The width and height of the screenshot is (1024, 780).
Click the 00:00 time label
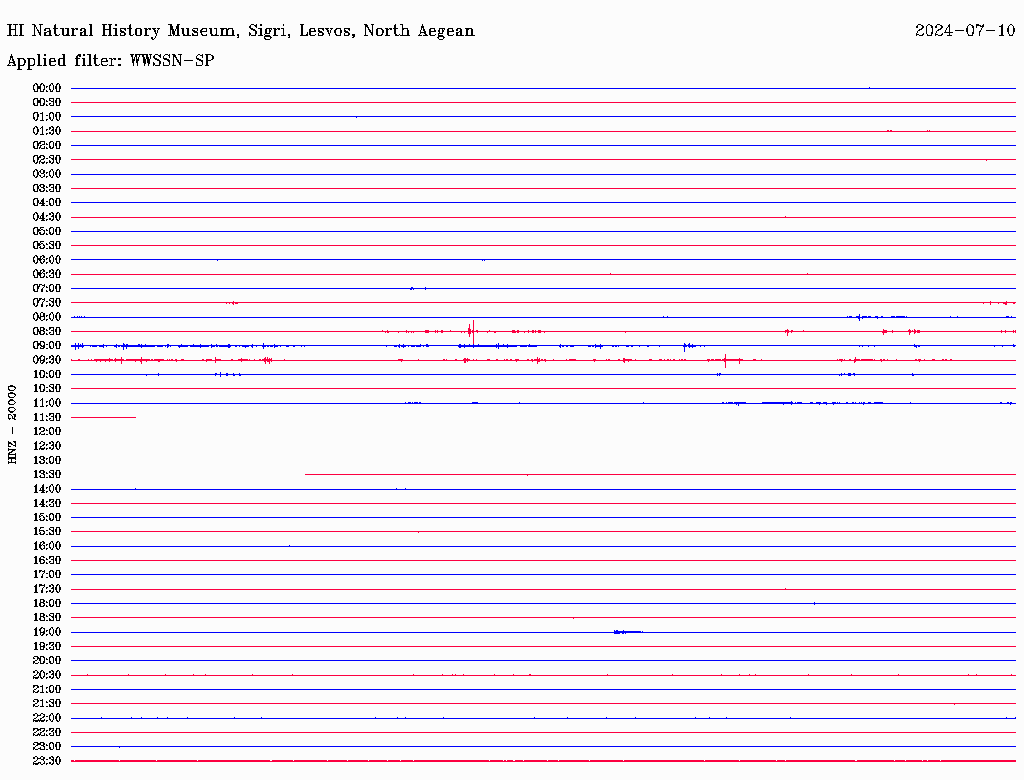pos(47,88)
